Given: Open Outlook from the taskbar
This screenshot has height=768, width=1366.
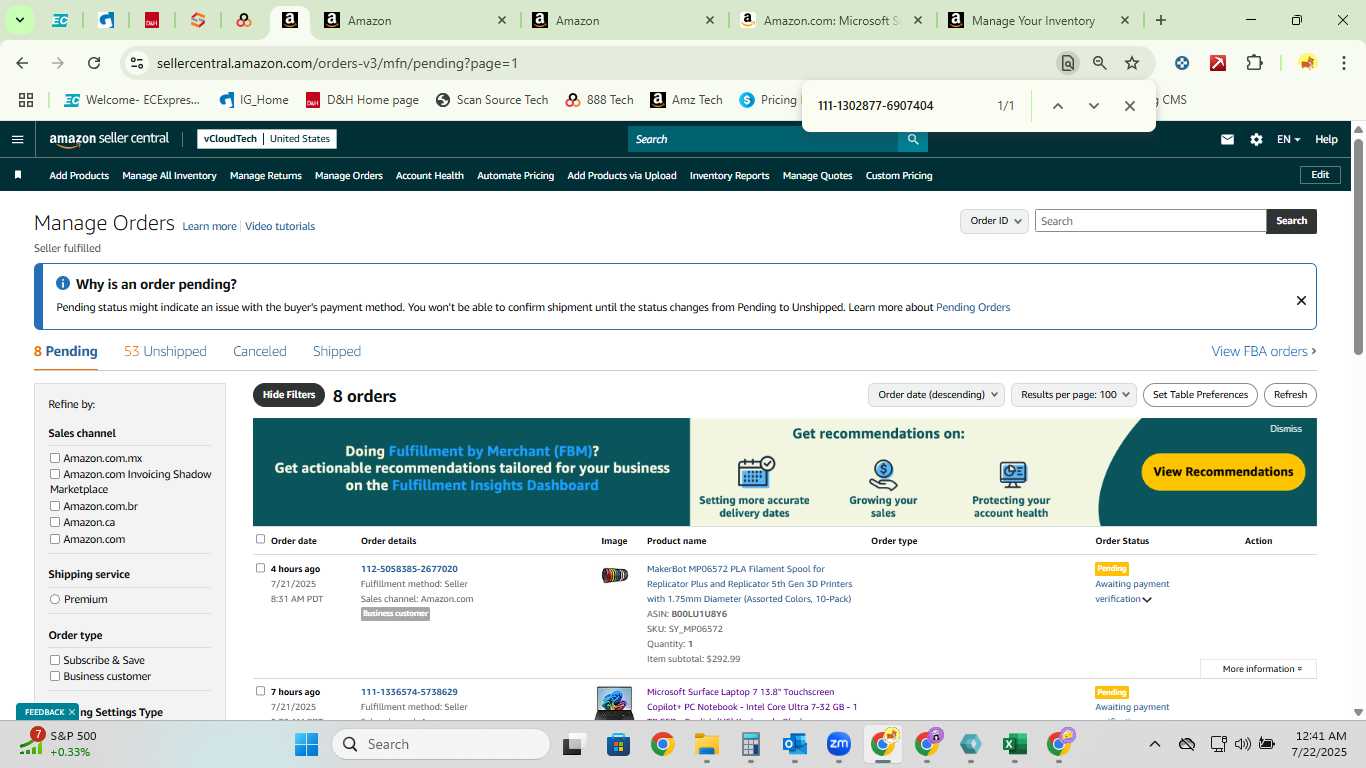Looking at the screenshot, I should pos(795,744).
